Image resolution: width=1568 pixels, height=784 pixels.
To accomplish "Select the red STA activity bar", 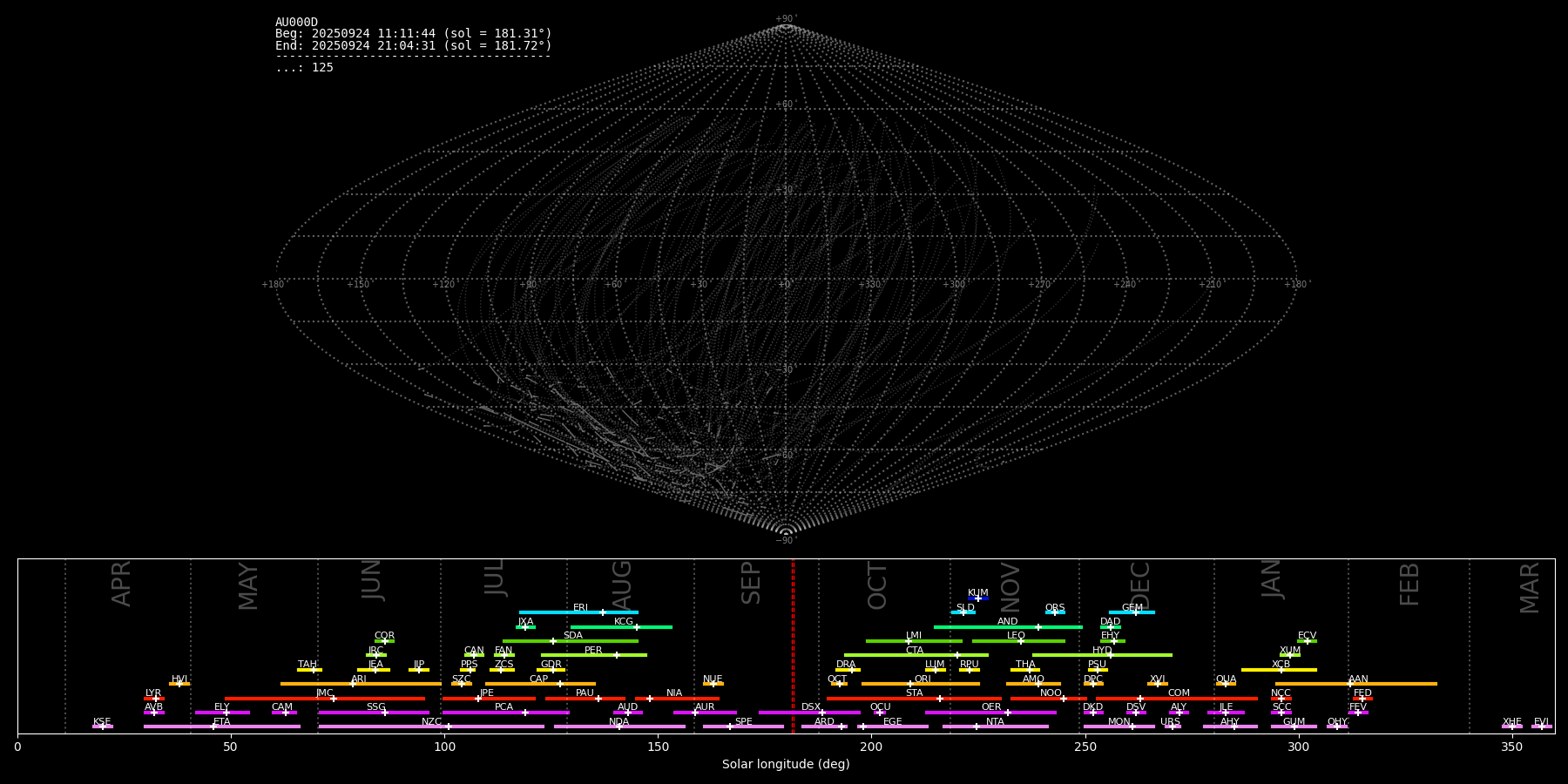I will point(914,699).
